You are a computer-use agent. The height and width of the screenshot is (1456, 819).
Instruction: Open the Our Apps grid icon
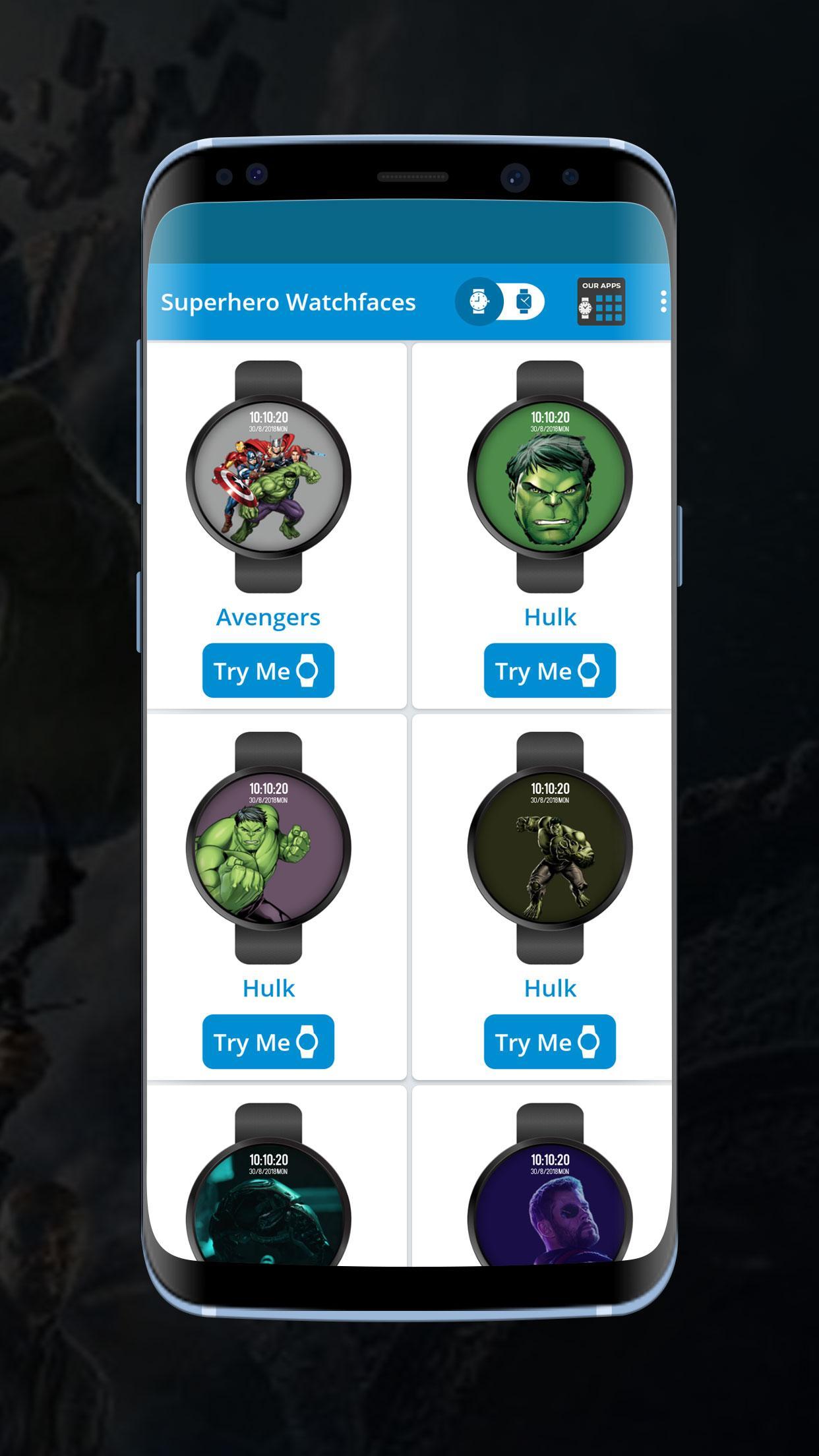[601, 302]
